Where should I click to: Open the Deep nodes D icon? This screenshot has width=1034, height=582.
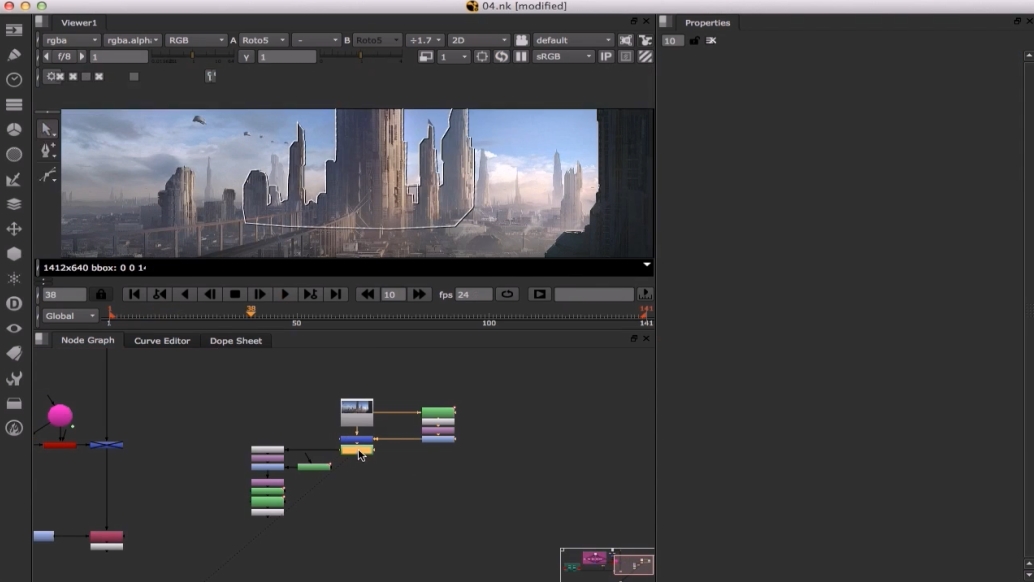point(14,304)
